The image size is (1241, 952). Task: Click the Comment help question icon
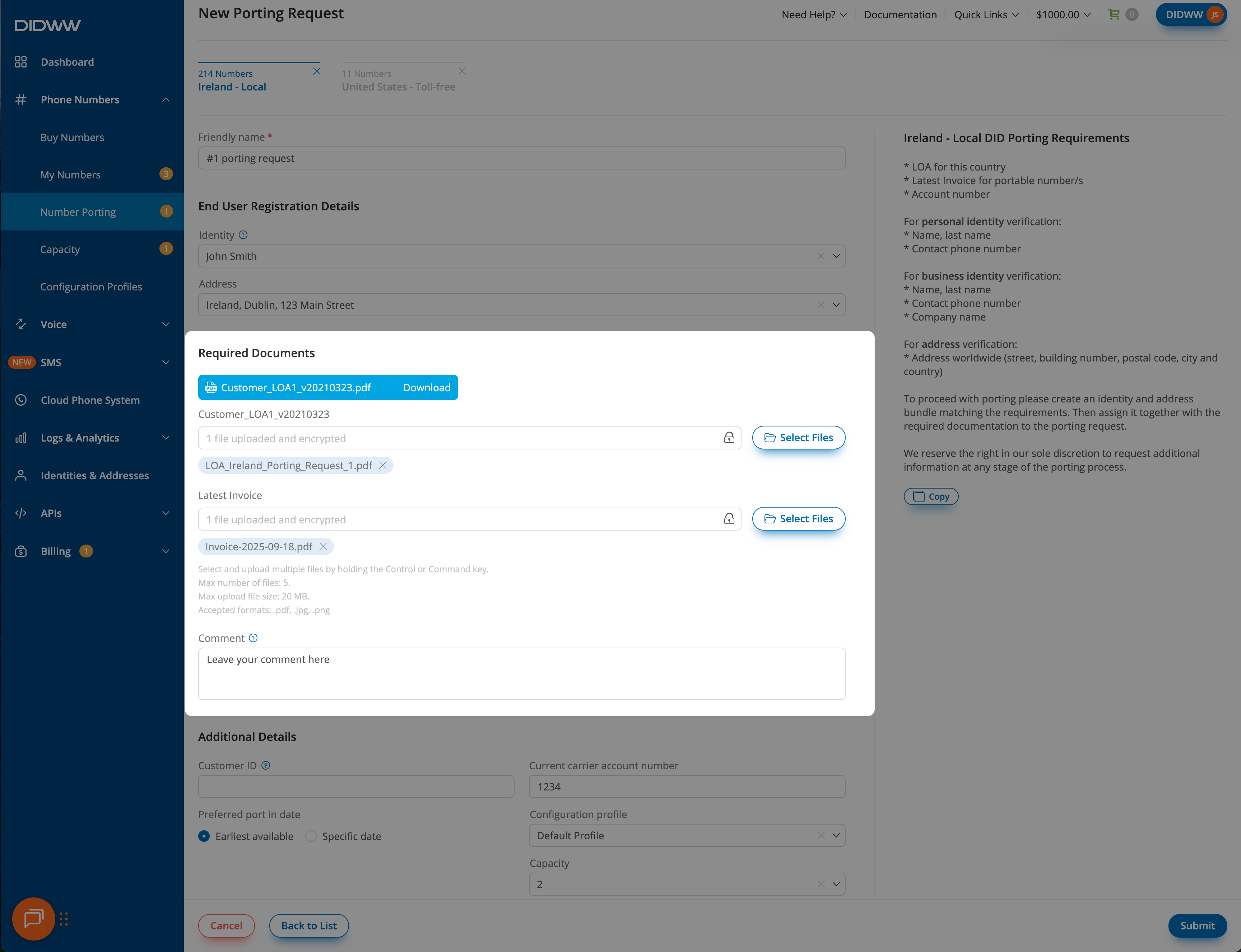[x=254, y=638]
